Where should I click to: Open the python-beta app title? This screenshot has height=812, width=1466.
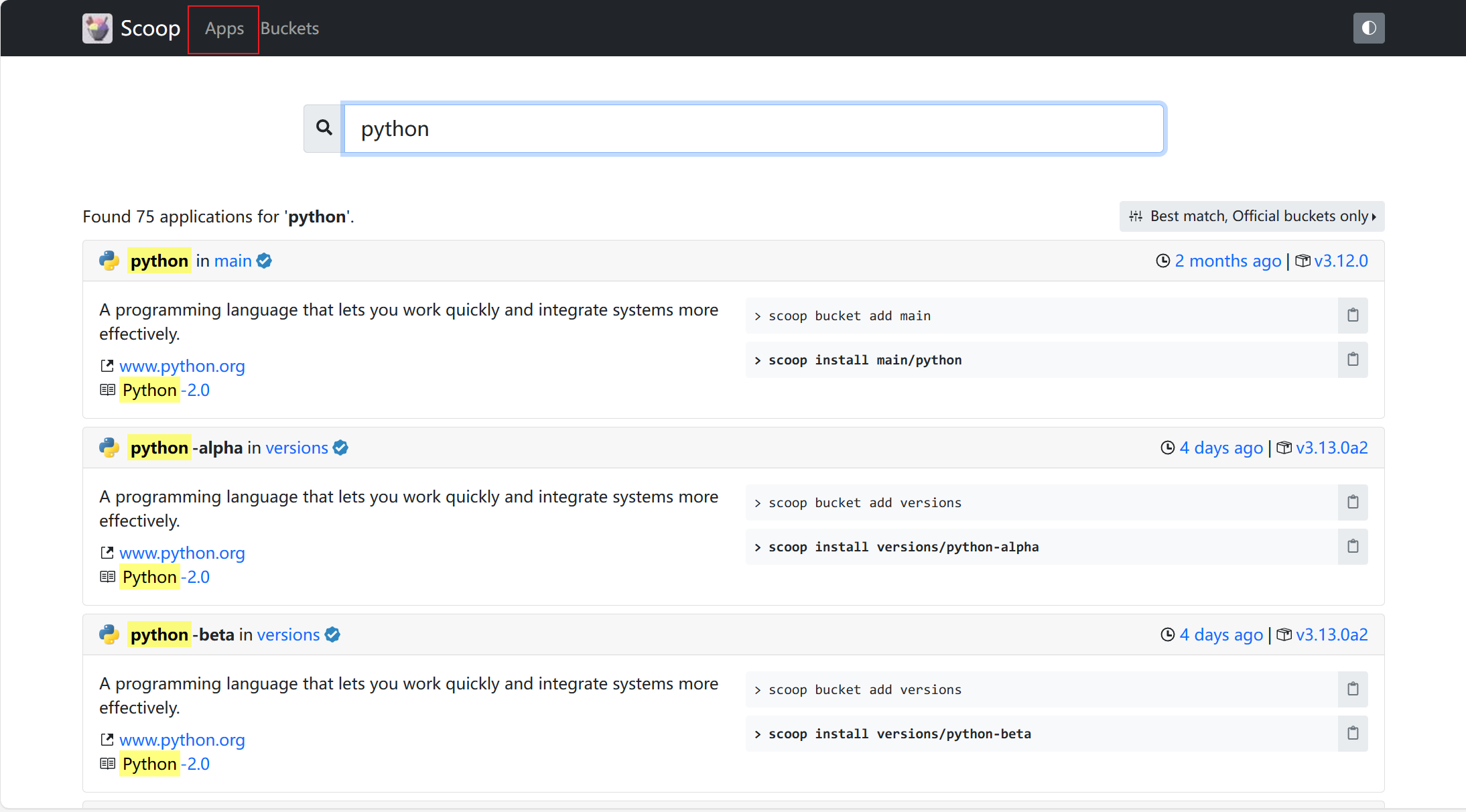tap(182, 634)
